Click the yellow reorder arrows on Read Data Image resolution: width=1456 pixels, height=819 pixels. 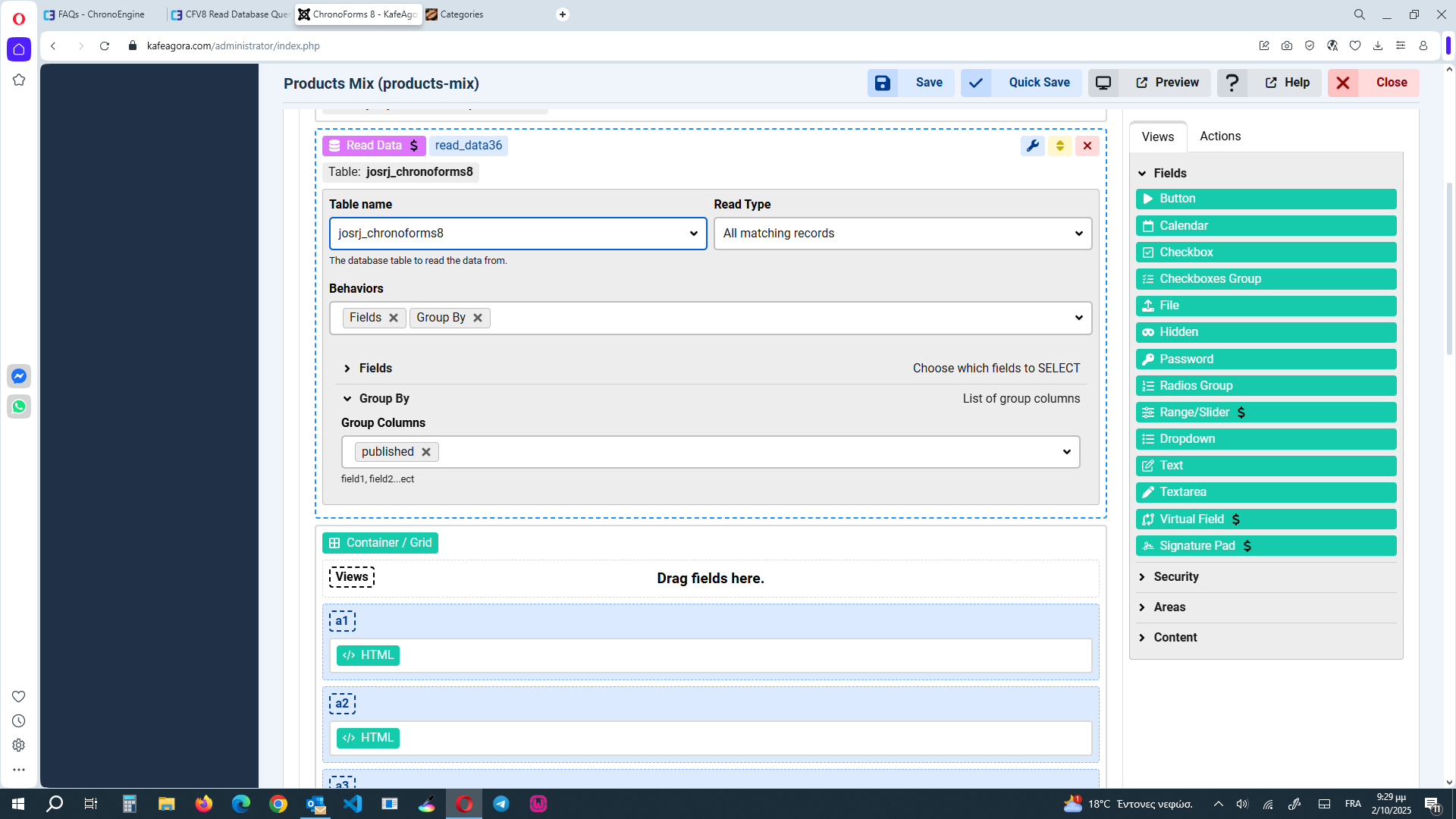[1060, 146]
